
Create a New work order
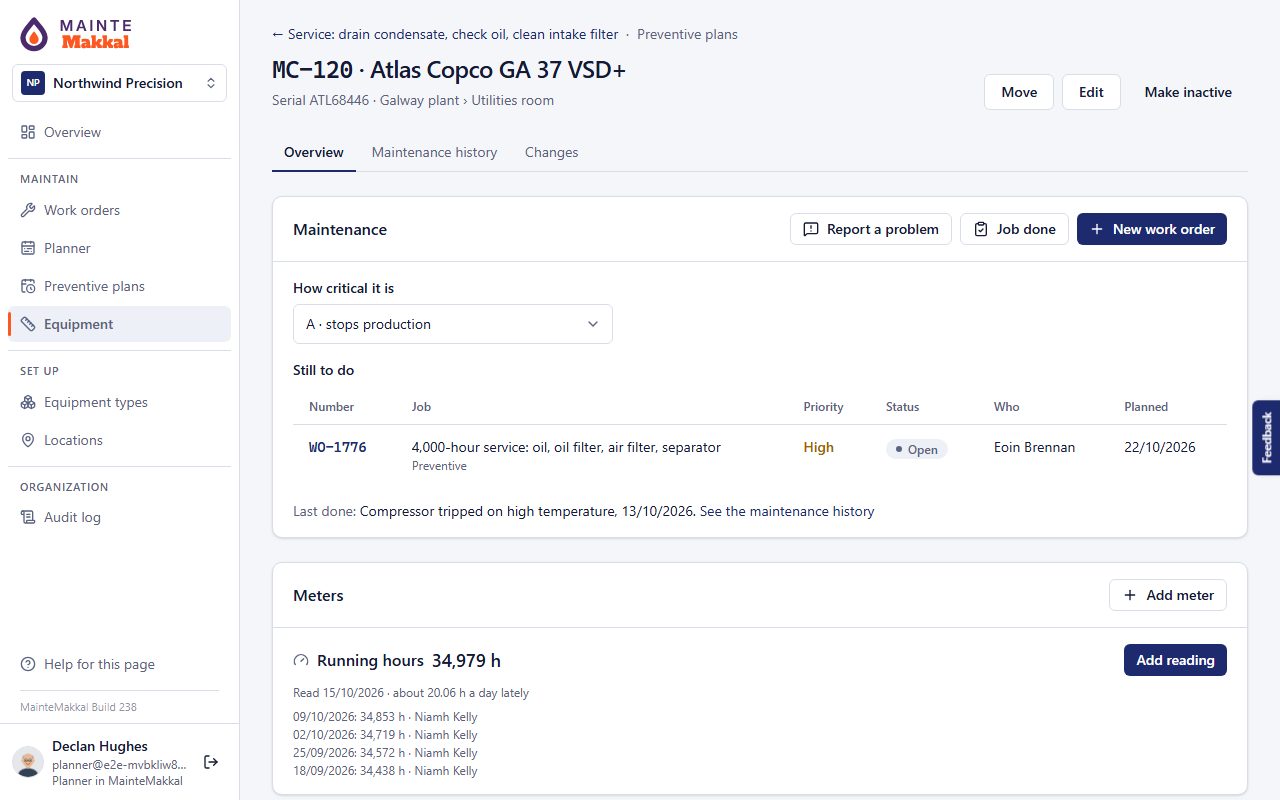pyautogui.click(x=1152, y=229)
